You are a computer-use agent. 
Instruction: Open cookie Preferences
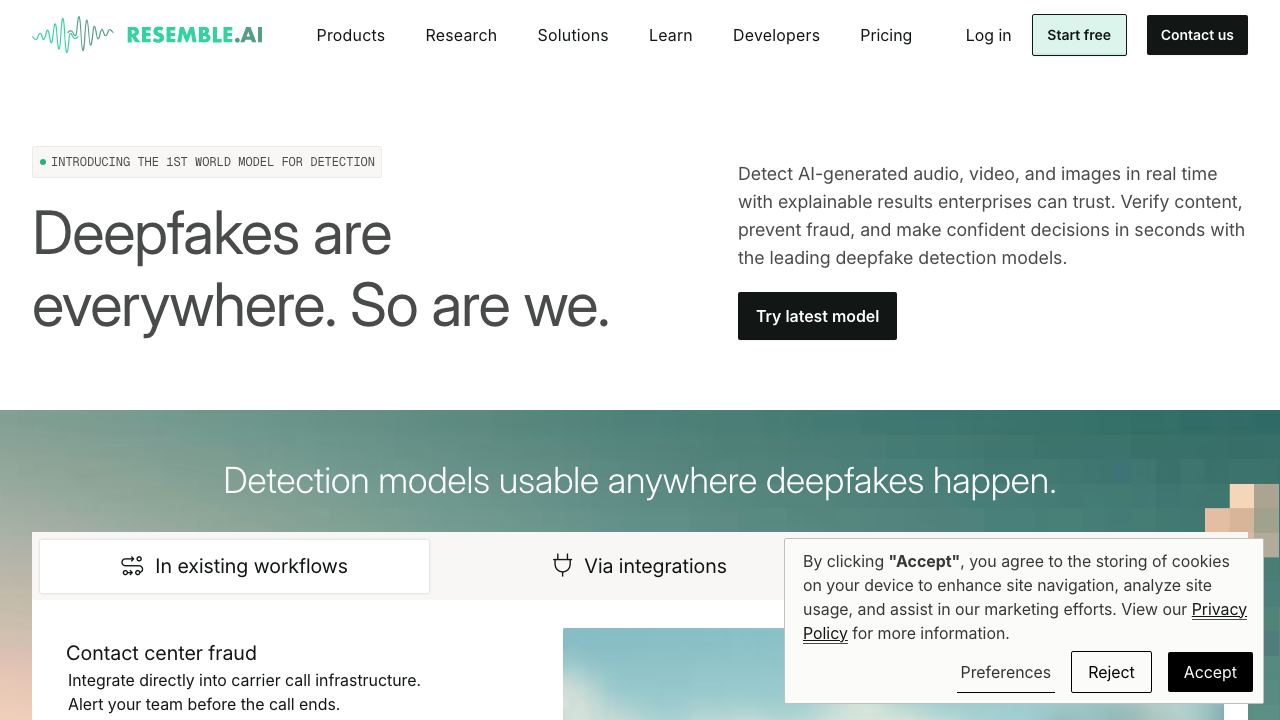(x=1005, y=672)
